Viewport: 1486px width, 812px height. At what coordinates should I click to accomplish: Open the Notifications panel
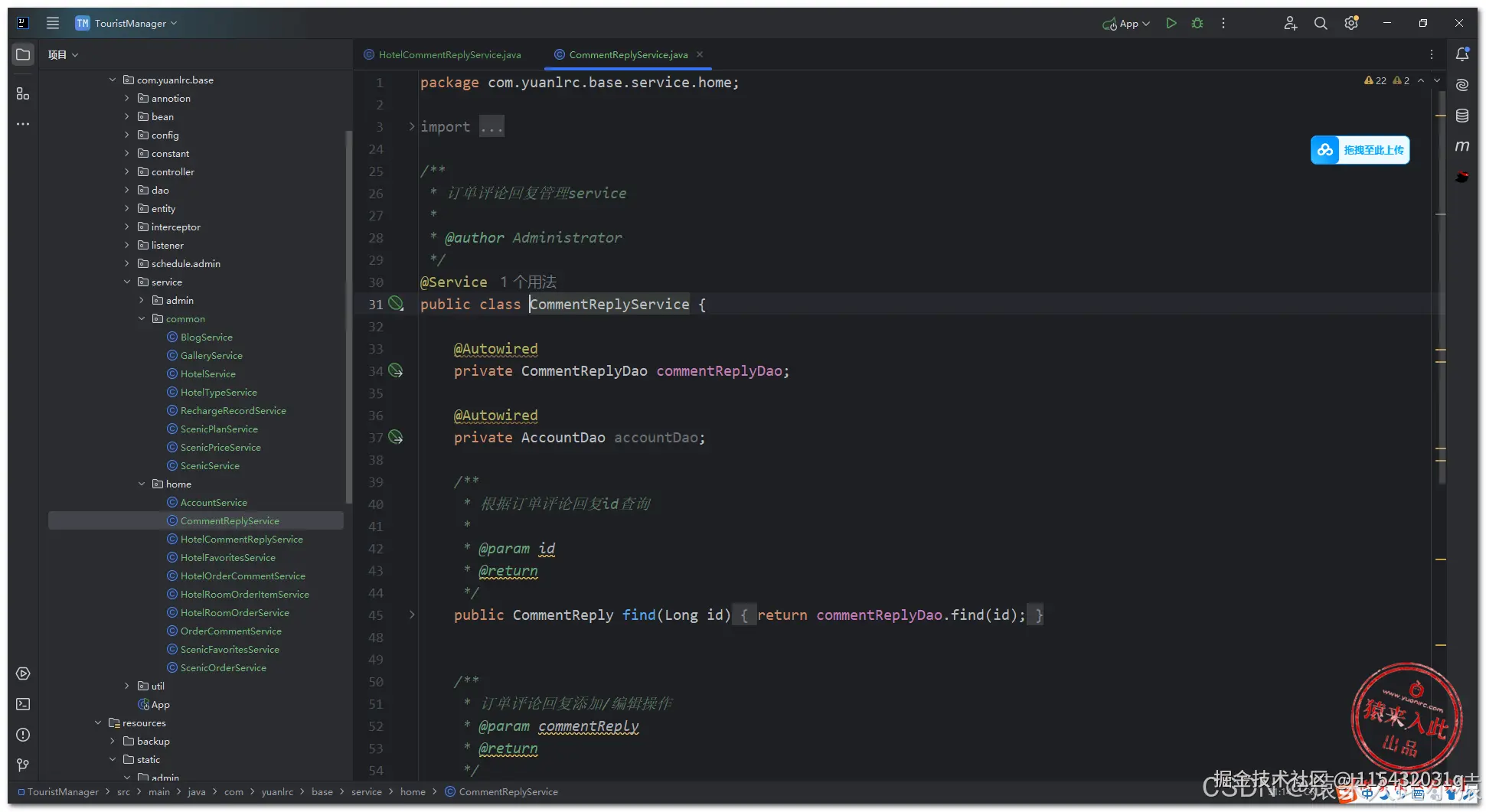point(1462,54)
